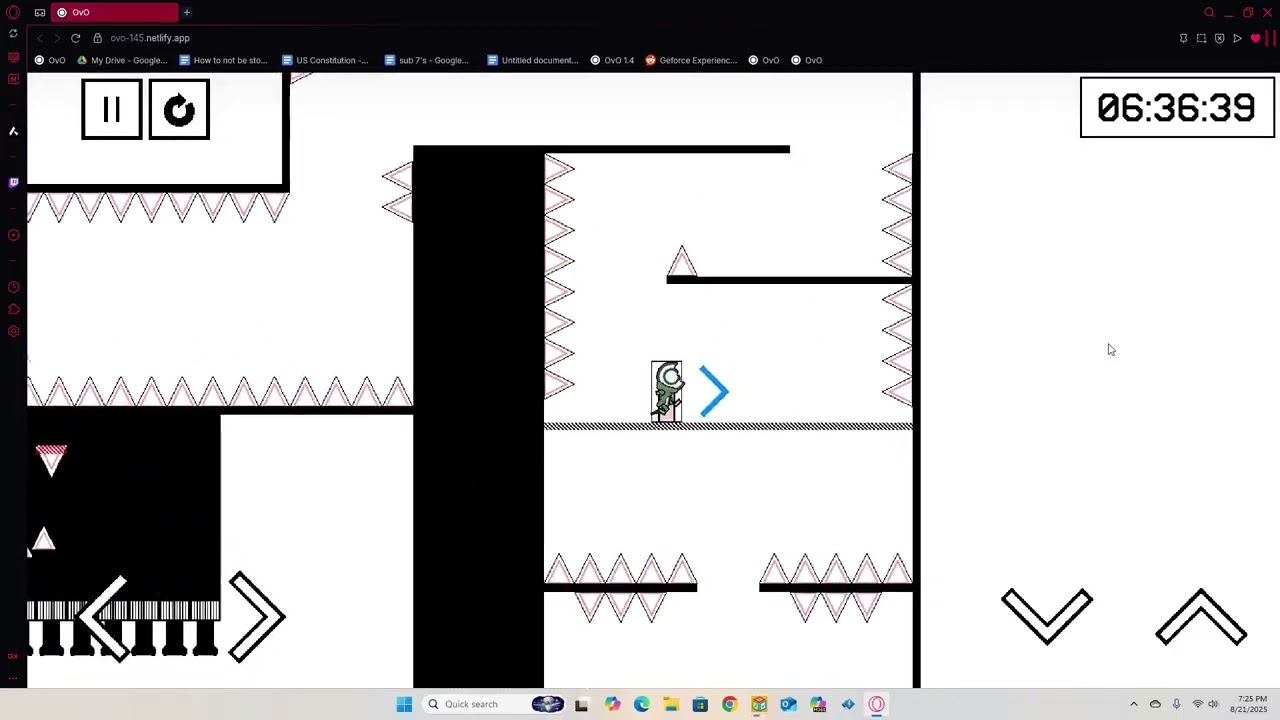Open the sidebar player icon
1280x720 pixels.
(x=13, y=235)
